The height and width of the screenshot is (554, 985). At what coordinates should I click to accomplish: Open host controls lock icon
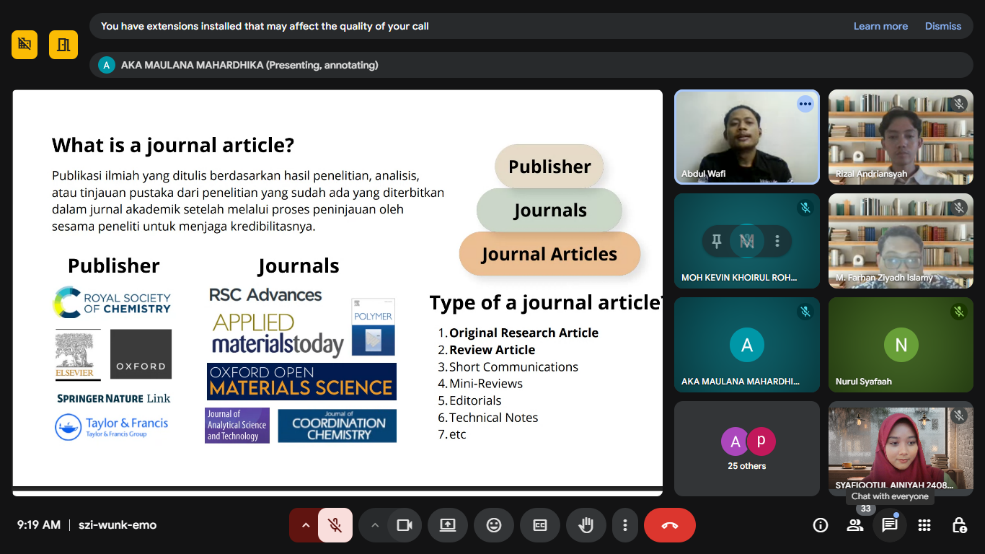tap(959, 525)
